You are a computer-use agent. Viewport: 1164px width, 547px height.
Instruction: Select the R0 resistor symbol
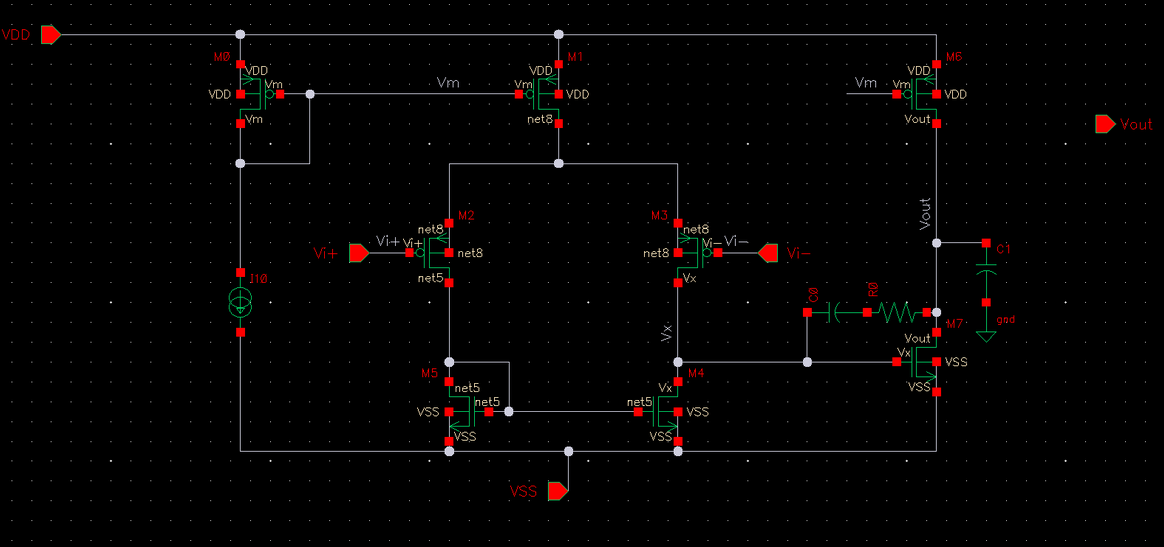coord(897,312)
